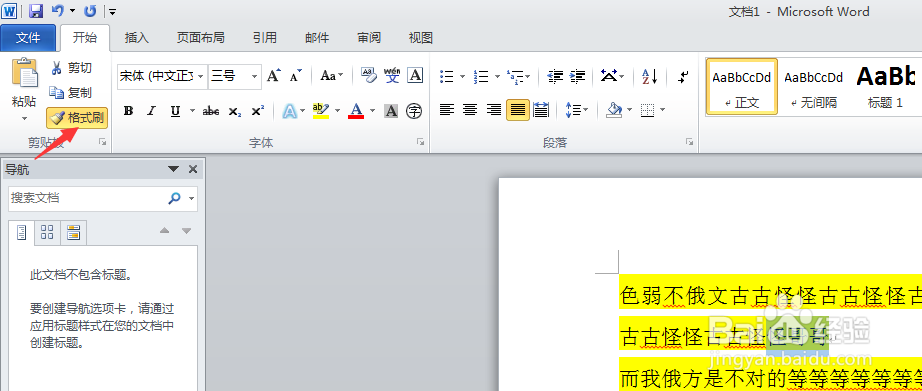The height and width of the screenshot is (391, 922).
Task: Click the shrink font icon
Action: [x=296, y=76]
